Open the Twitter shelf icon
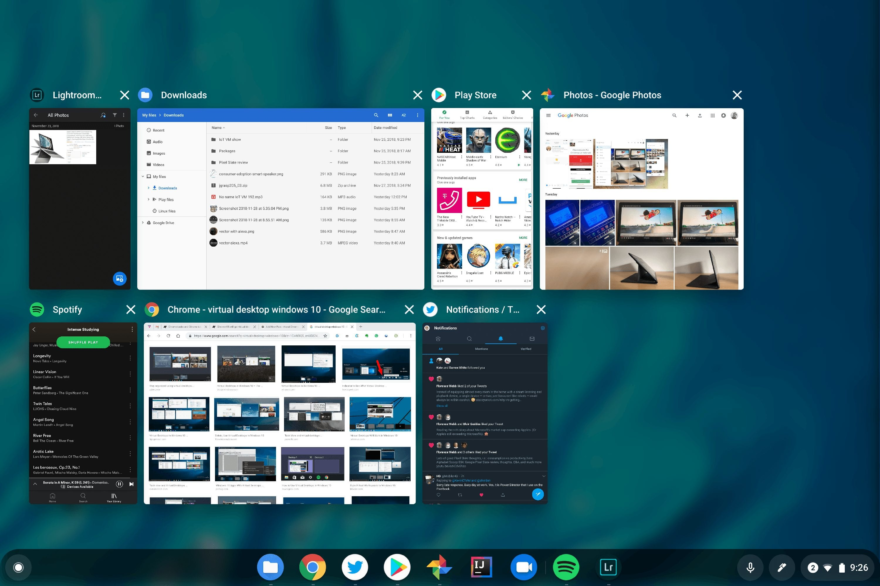 coord(355,567)
